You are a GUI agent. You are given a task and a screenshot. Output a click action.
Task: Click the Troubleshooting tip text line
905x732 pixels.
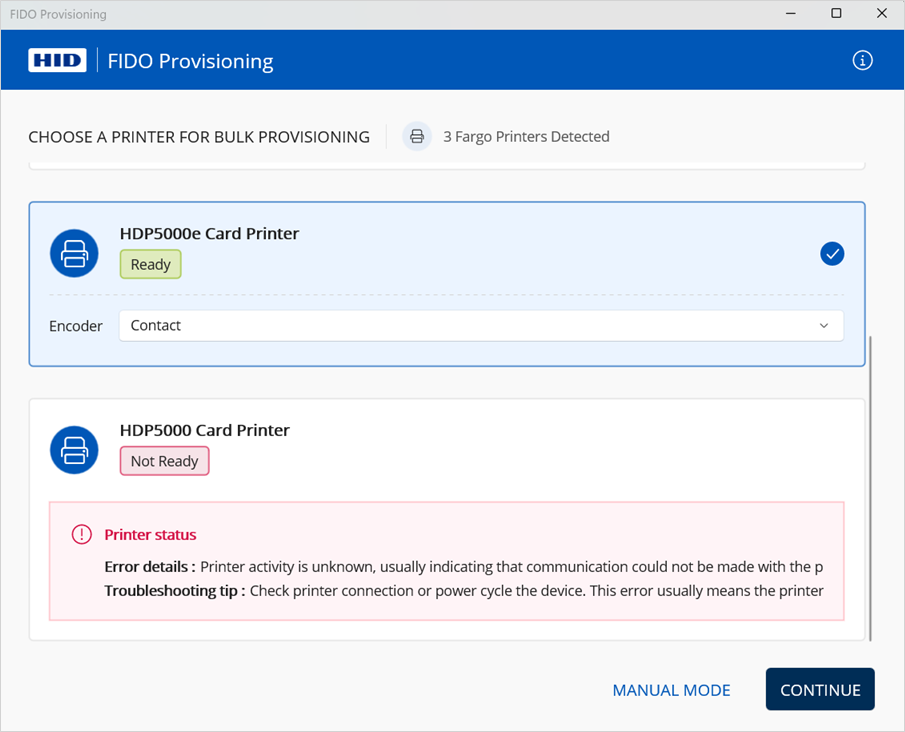(463, 591)
